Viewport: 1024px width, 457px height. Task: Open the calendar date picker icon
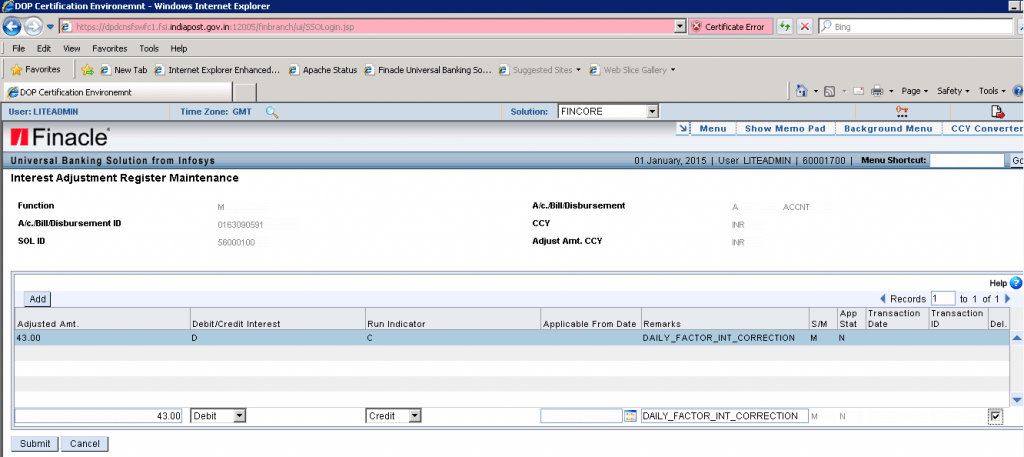[630, 416]
